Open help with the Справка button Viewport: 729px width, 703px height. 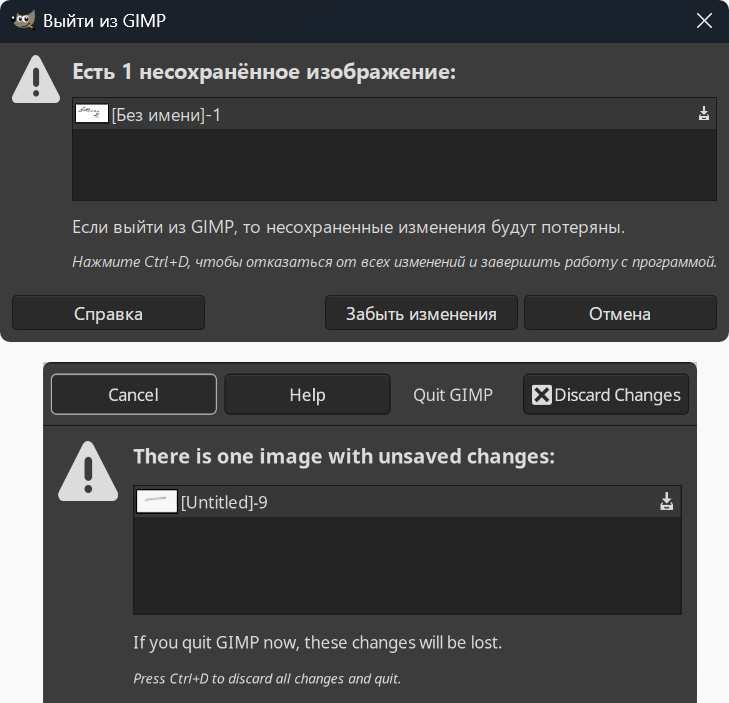[108, 313]
